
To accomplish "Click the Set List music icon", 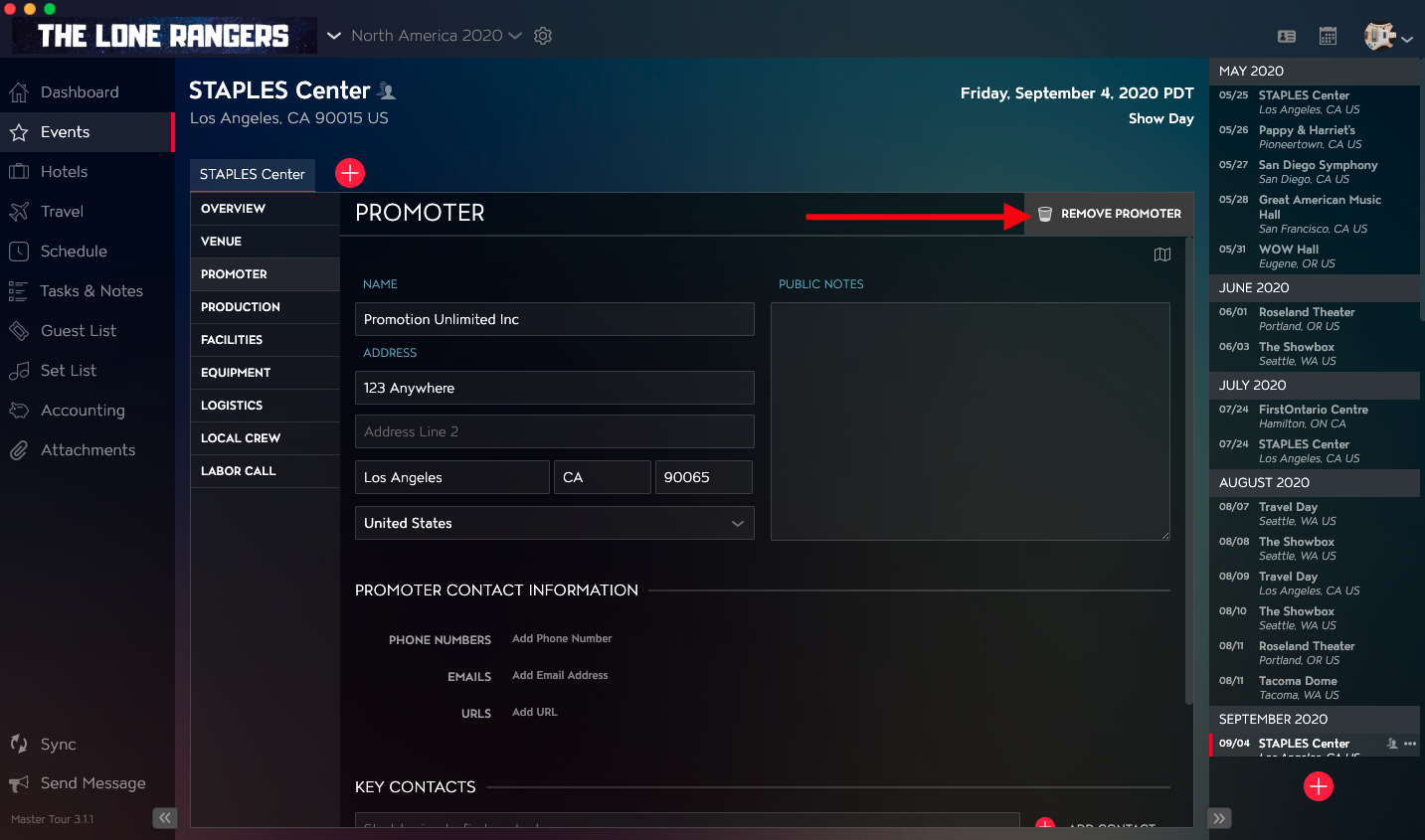I will pyautogui.click(x=18, y=371).
